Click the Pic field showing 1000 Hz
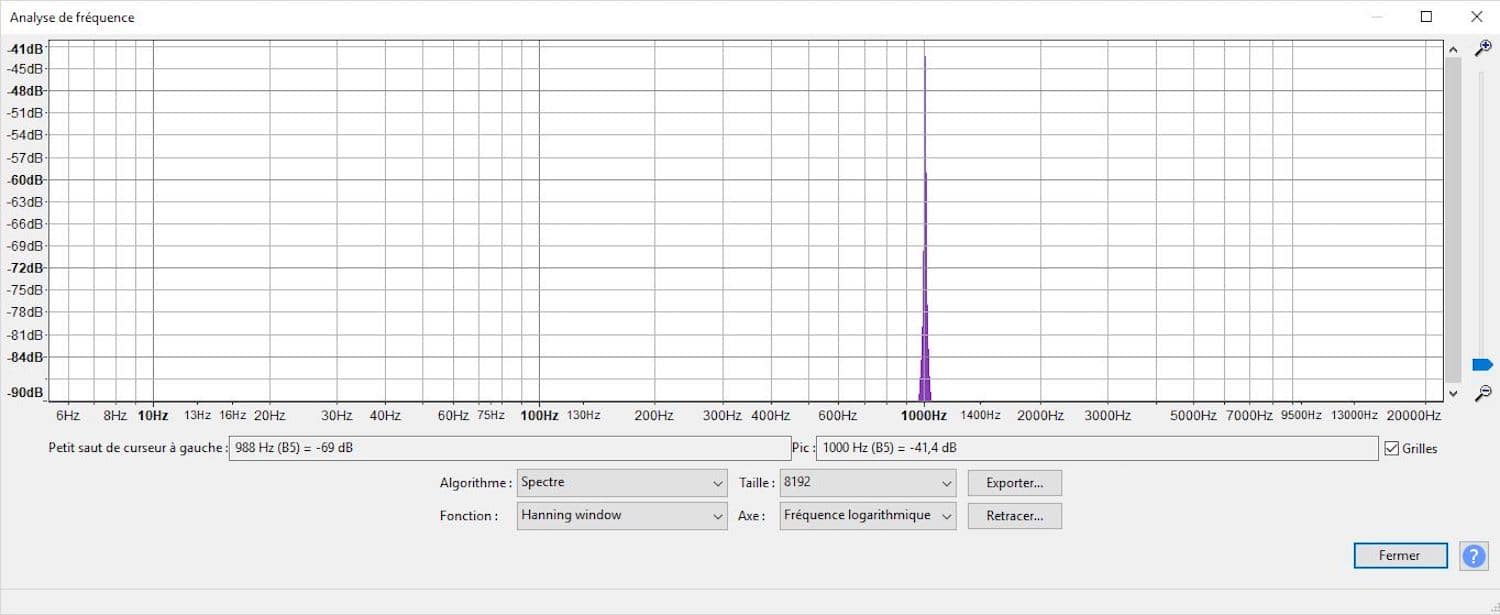Screen dimensions: 1500x615 tap(1097, 449)
